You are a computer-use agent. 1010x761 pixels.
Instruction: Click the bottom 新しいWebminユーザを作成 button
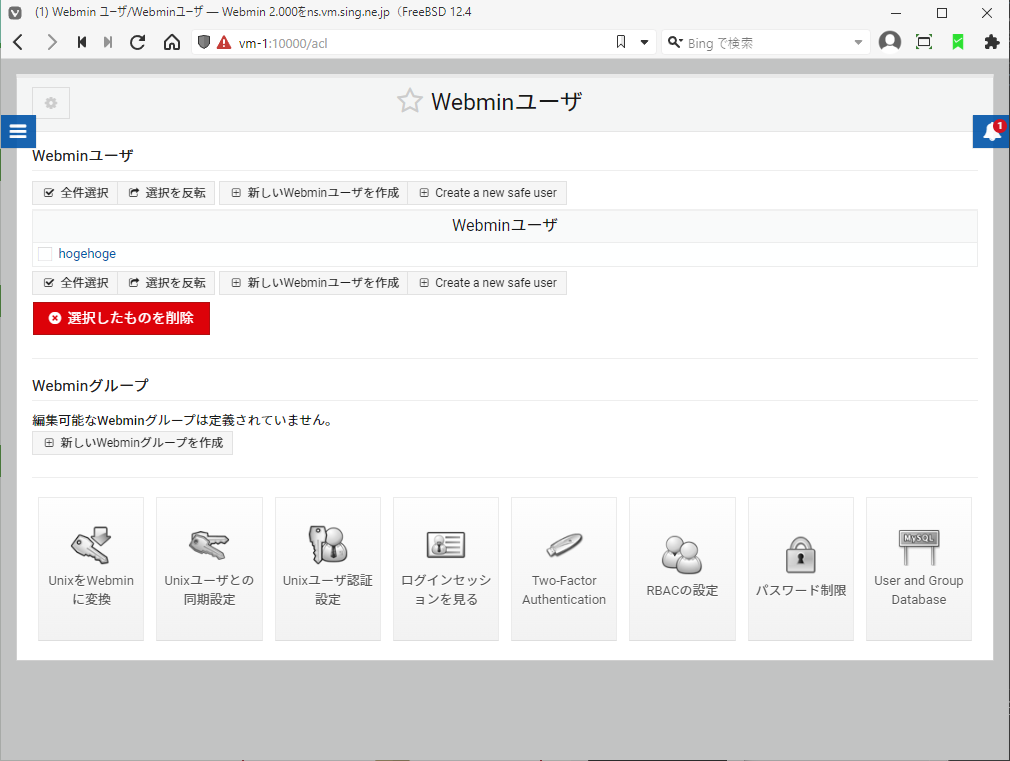point(314,283)
